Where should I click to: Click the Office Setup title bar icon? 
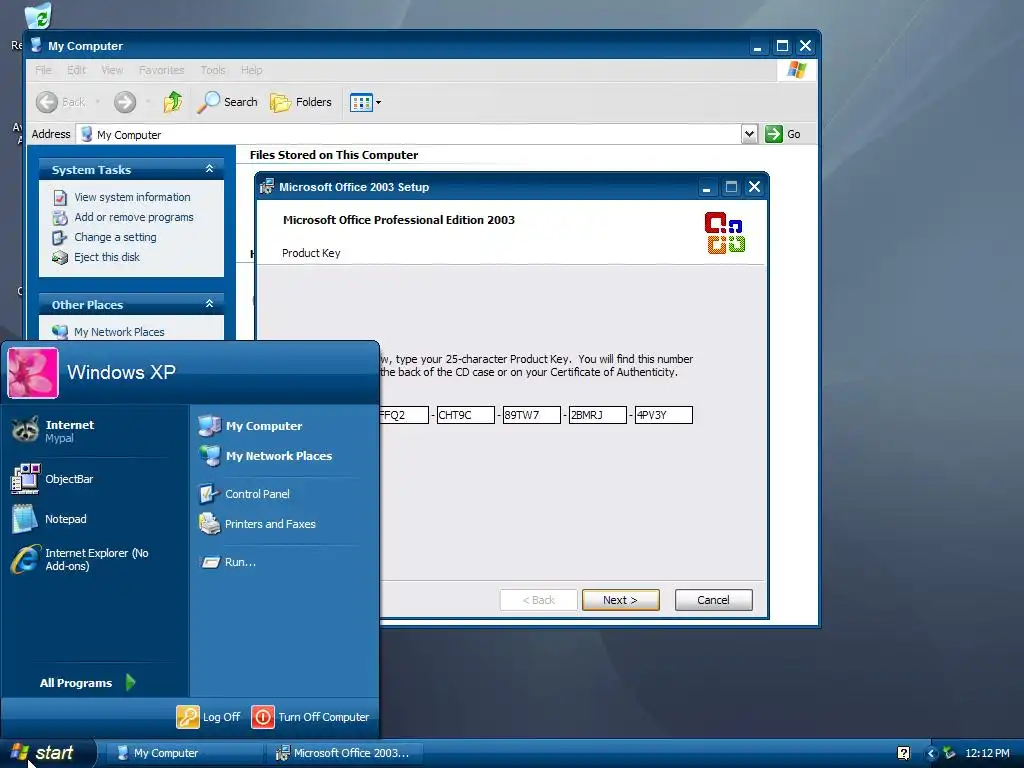pyautogui.click(x=267, y=187)
